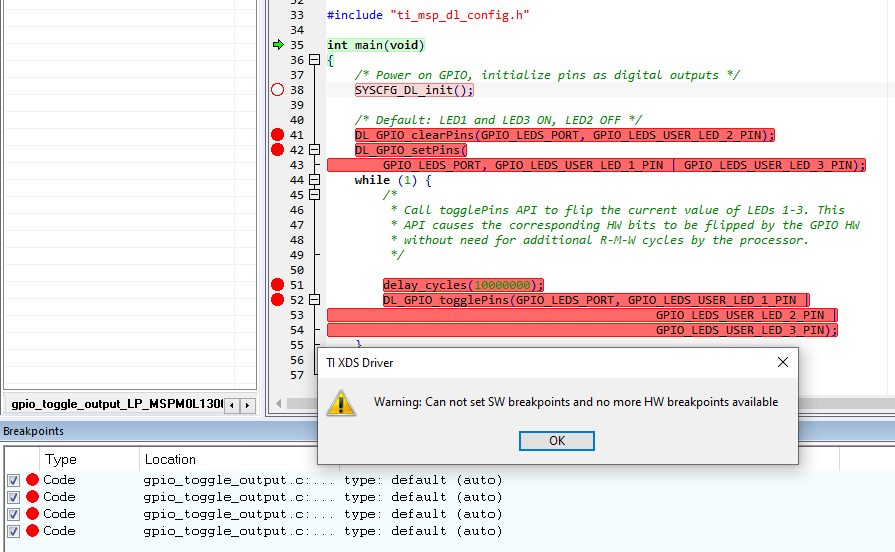Click the red dot of the first listed breakpoint
The height and width of the screenshot is (552, 895).
coord(32,480)
